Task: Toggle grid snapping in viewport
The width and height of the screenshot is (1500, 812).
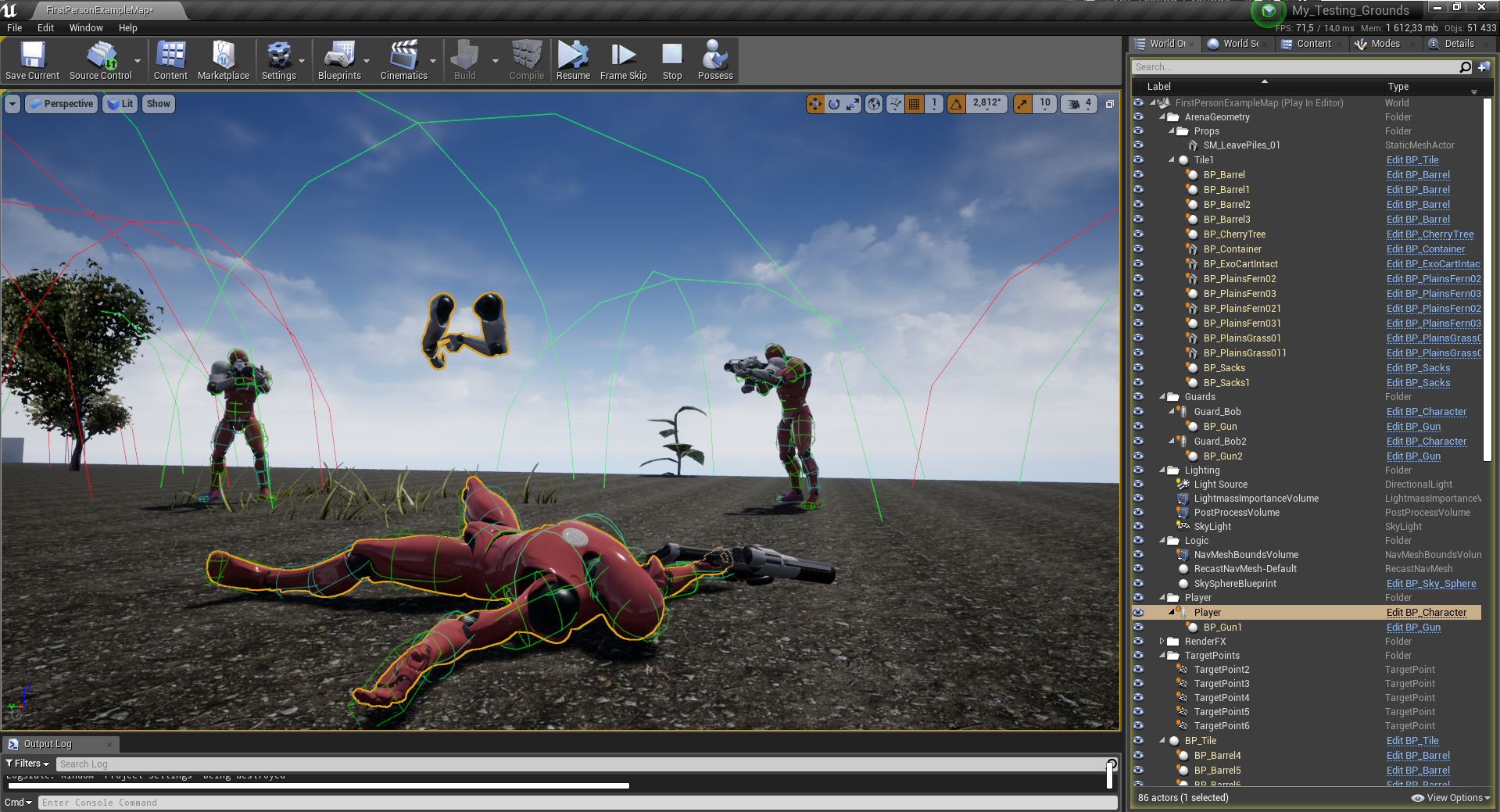Action: pos(914,104)
